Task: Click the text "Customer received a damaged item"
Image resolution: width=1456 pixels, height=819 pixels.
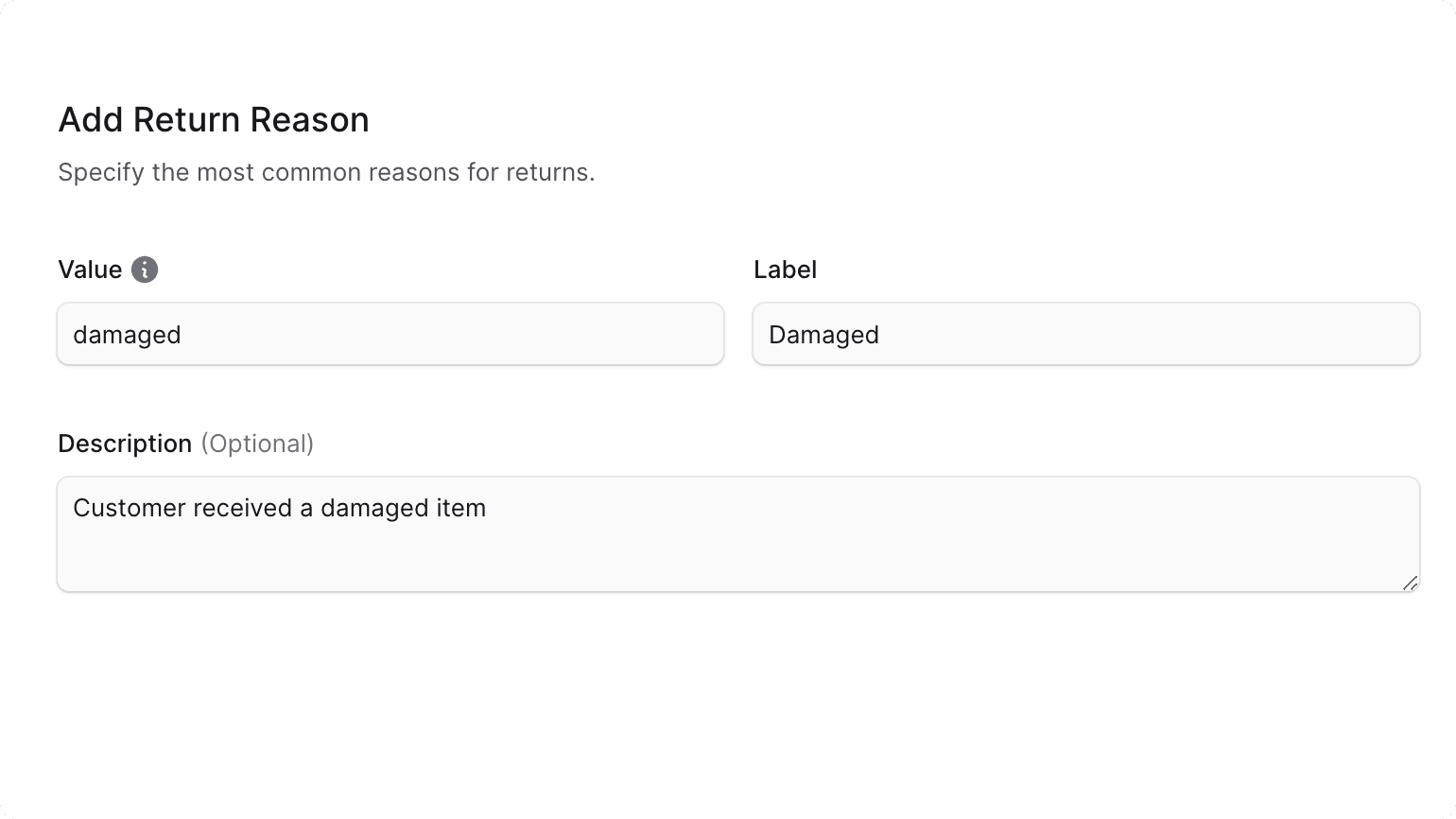Action: 279,508
